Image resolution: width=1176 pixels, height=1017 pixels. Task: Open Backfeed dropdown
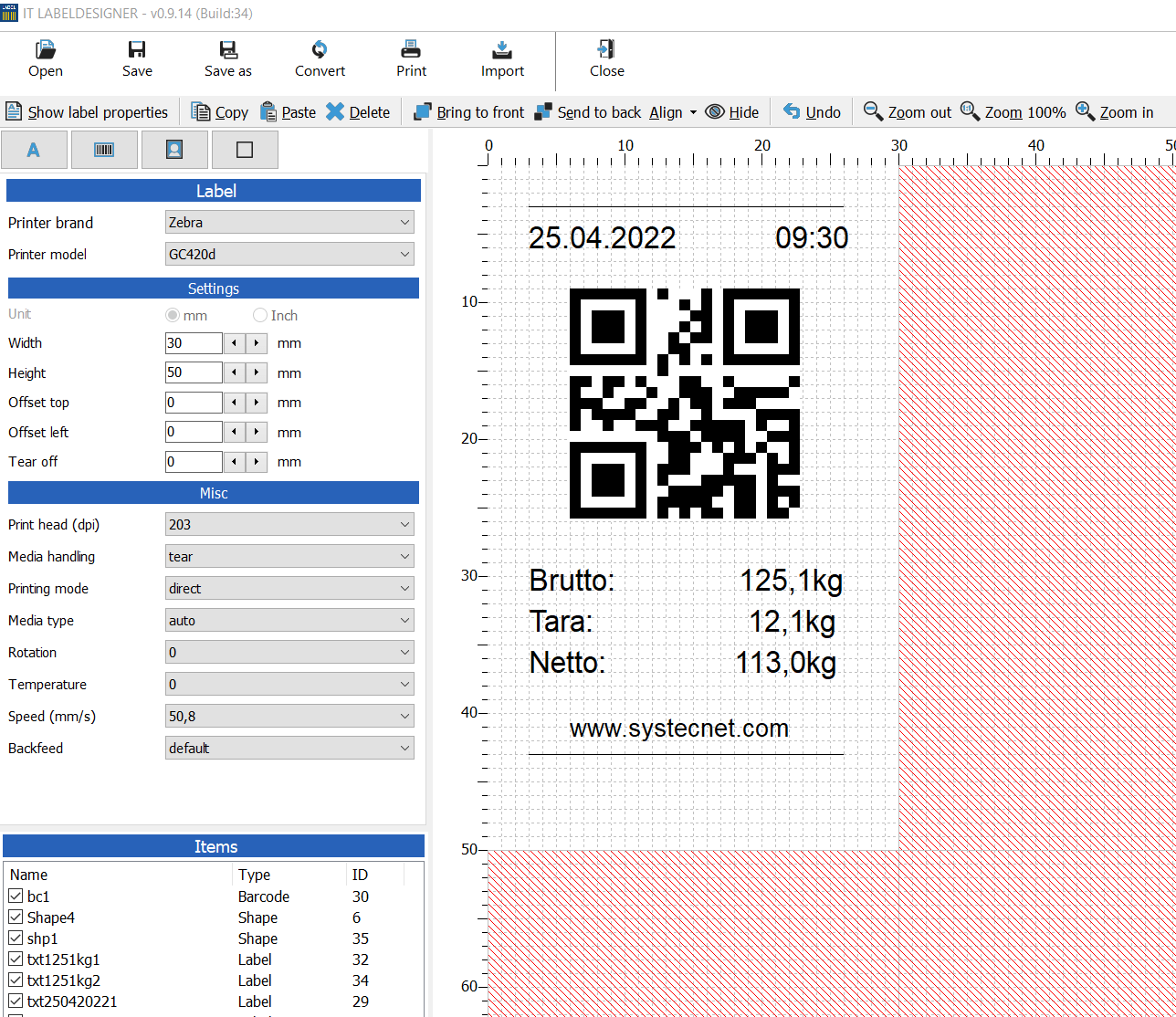click(x=289, y=748)
